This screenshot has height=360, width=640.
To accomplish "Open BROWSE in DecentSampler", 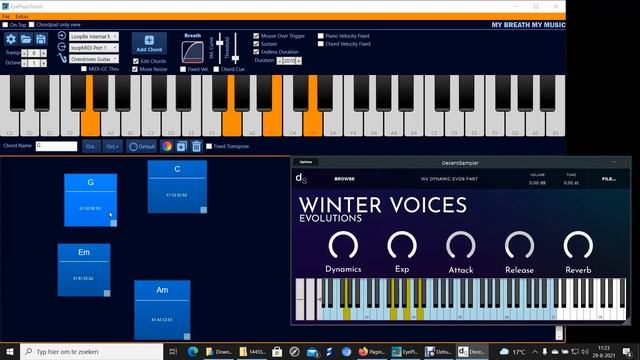I will click(344, 179).
